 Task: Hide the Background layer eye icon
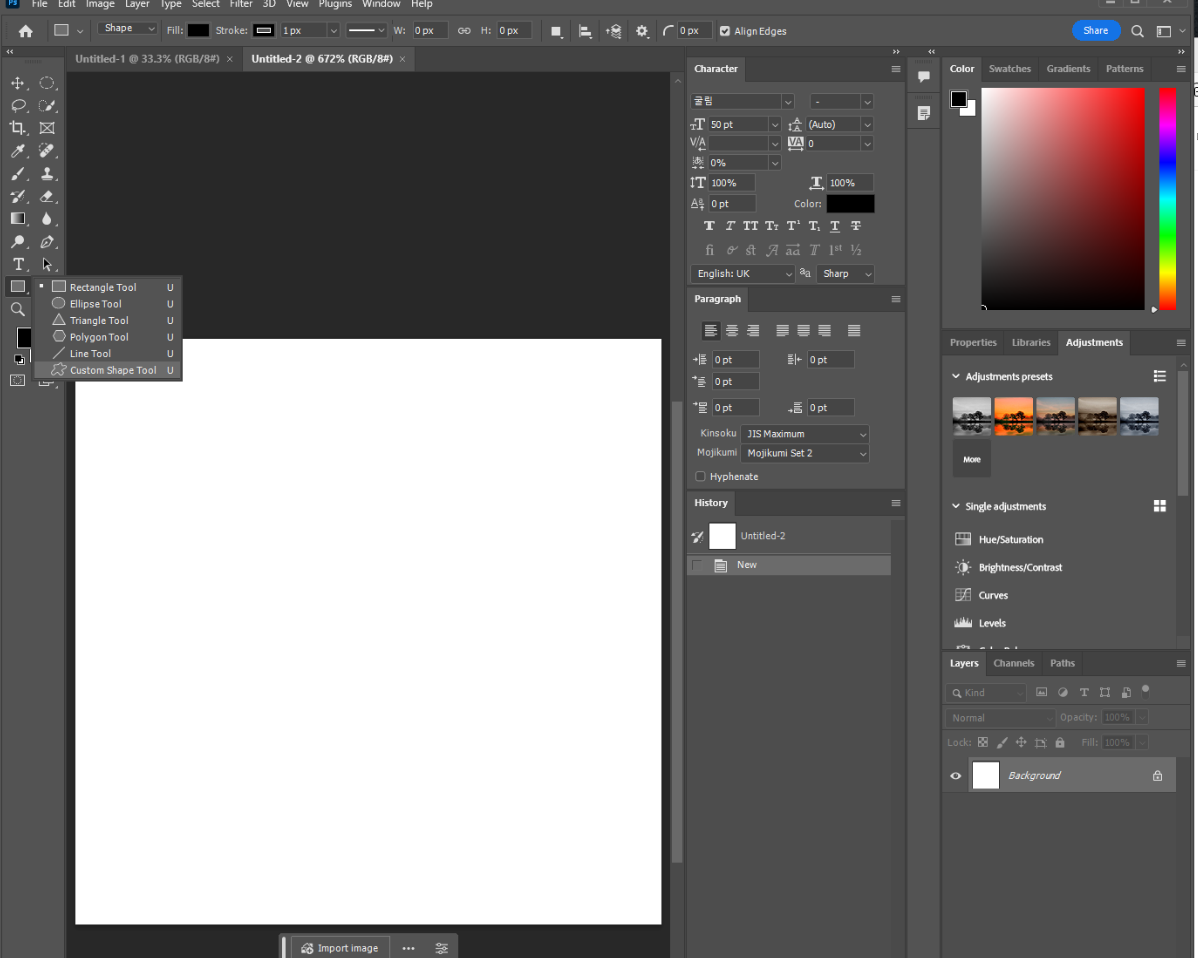pos(956,776)
